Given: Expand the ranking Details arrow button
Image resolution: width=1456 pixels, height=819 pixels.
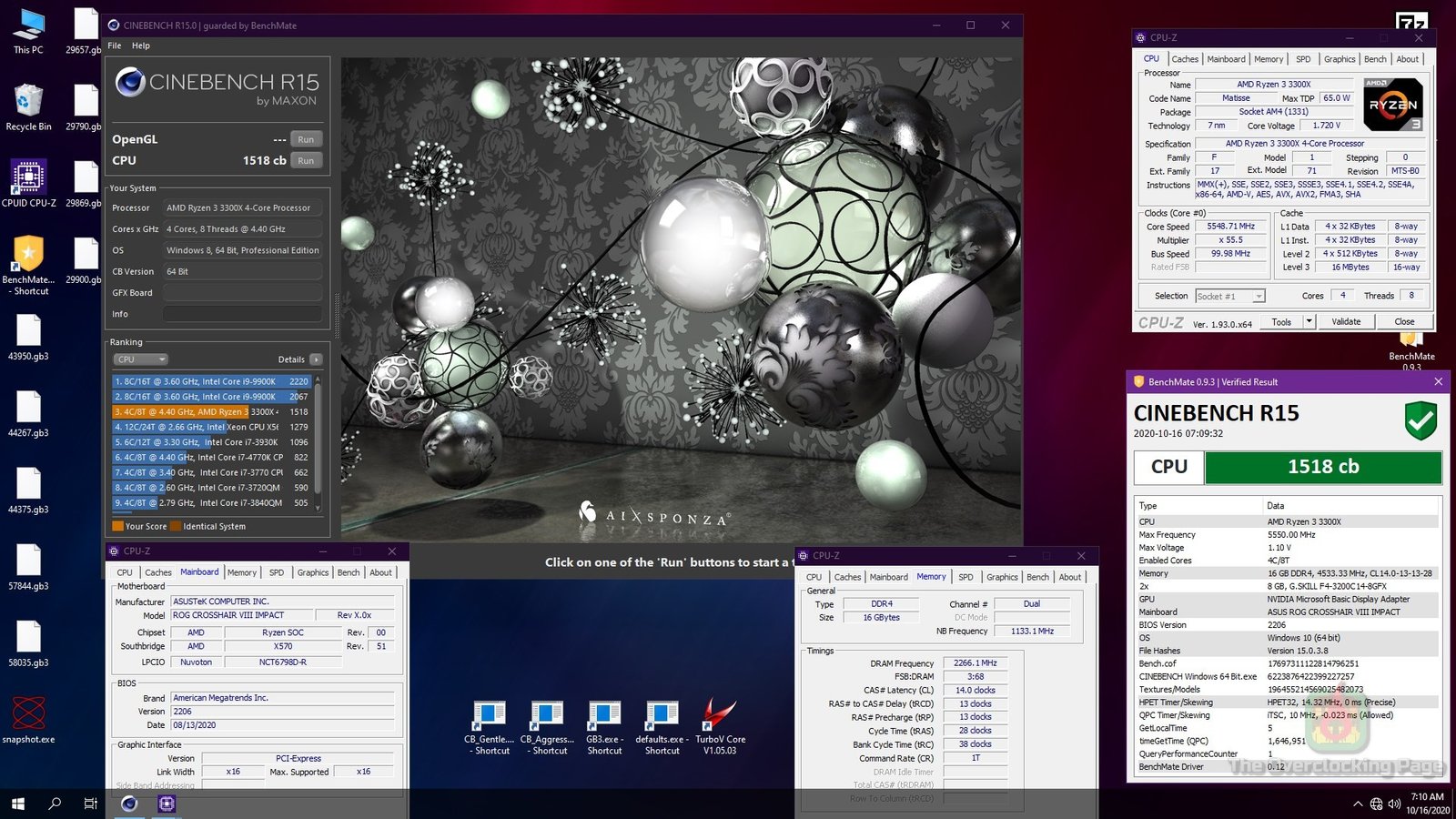Looking at the screenshot, I should [x=316, y=359].
